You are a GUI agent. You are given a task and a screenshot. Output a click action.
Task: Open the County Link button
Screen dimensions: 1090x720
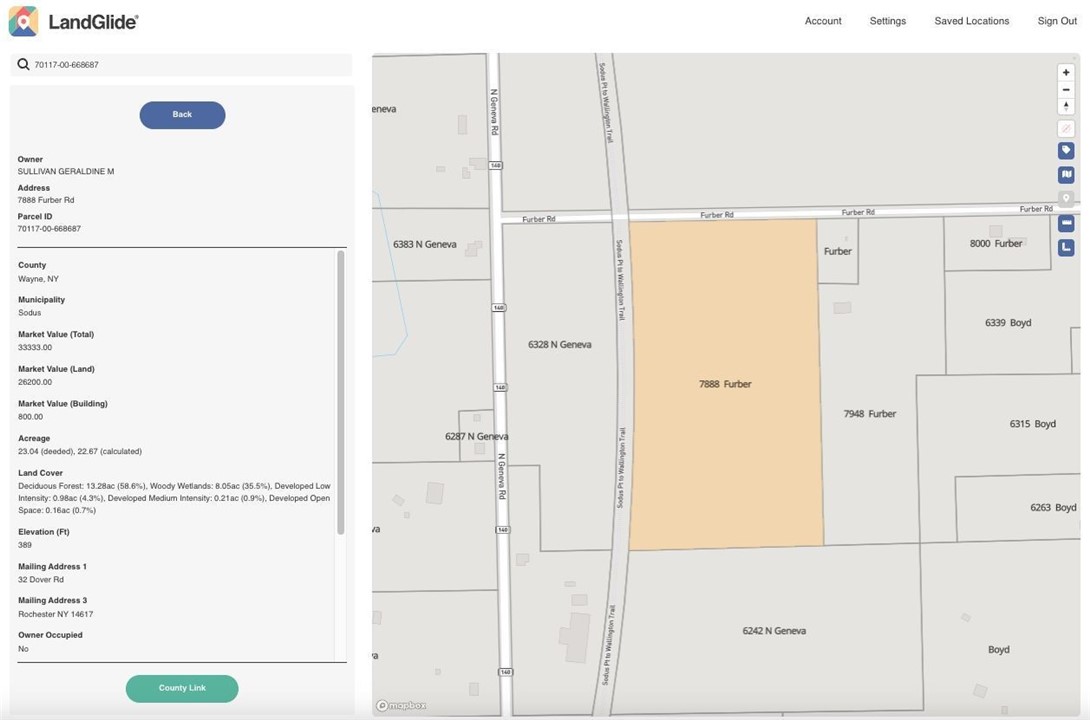pos(182,688)
